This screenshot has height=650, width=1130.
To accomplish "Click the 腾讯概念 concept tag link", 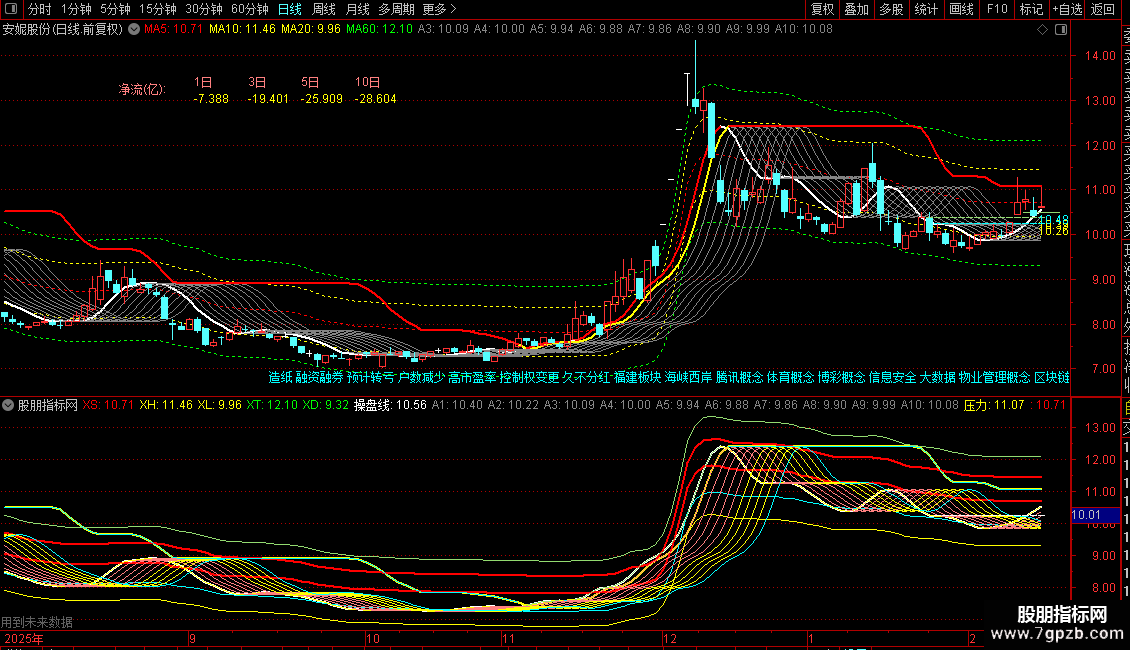I will tap(739, 378).
